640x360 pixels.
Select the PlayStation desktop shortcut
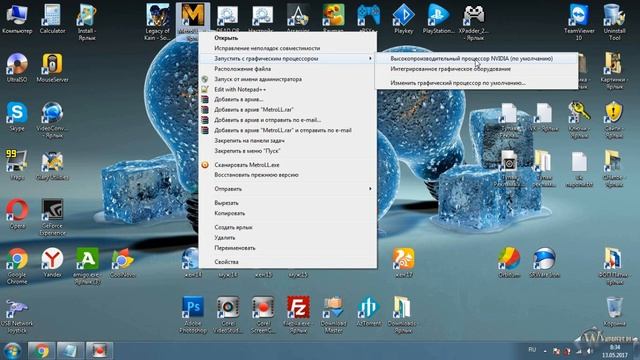[438, 19]
